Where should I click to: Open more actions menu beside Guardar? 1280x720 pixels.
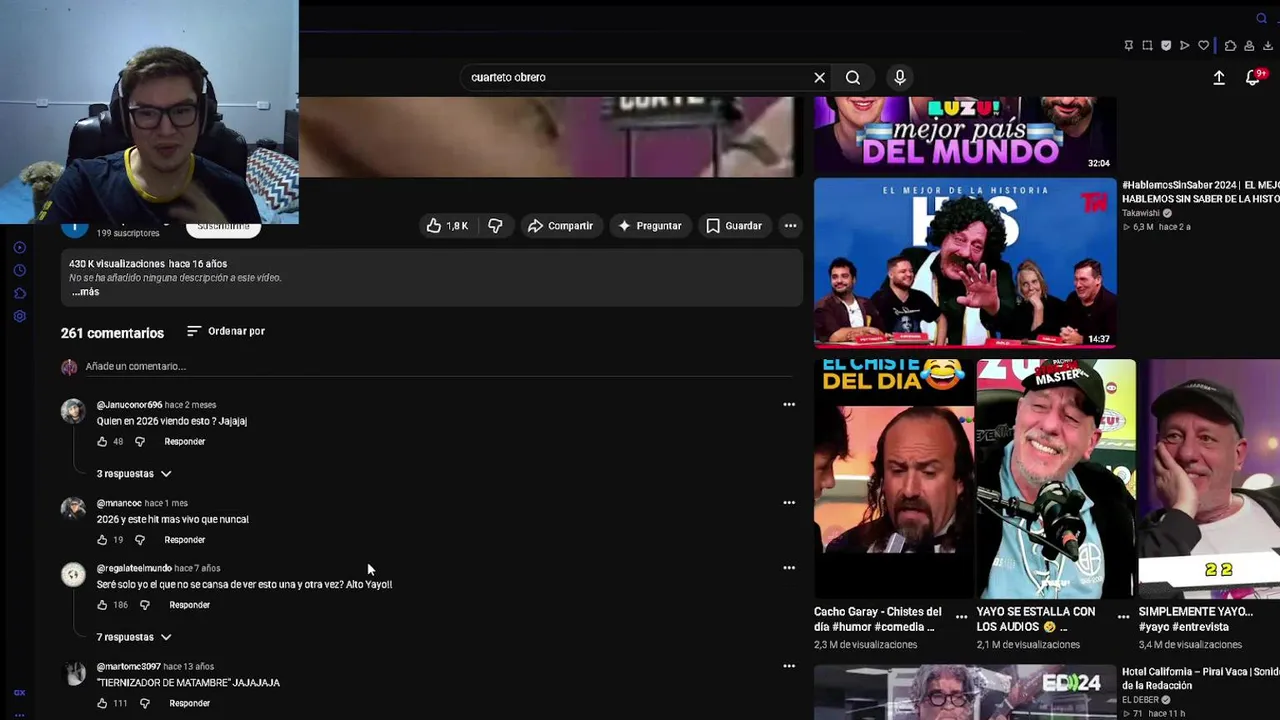click(x=790, y=226)
